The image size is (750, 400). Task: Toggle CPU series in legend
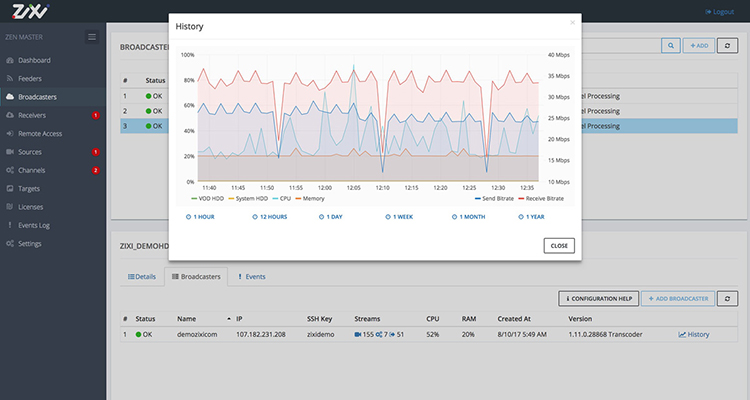[282, 199]
